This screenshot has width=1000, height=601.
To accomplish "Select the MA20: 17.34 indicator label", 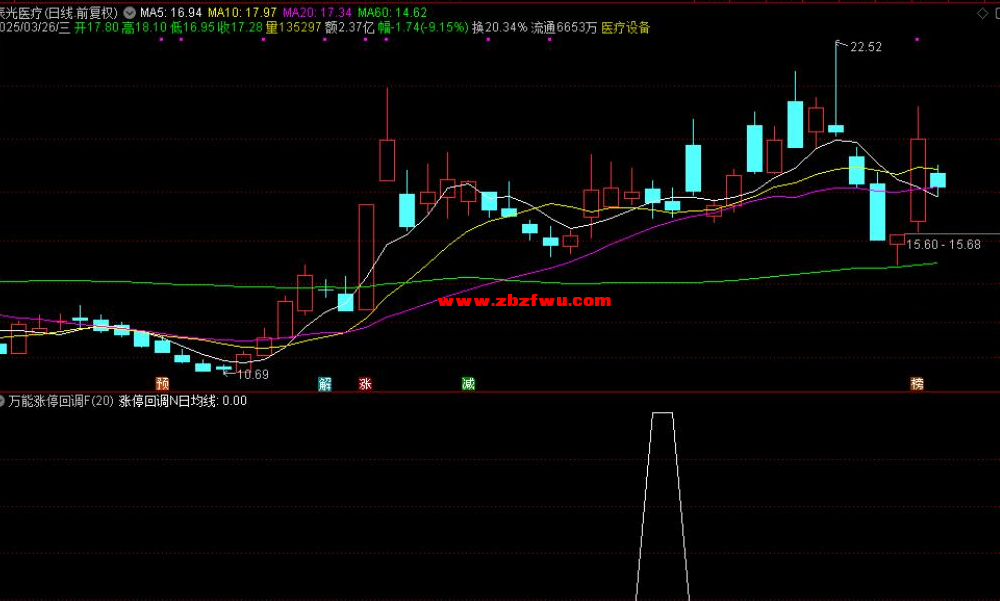I will tap(317, 13).
